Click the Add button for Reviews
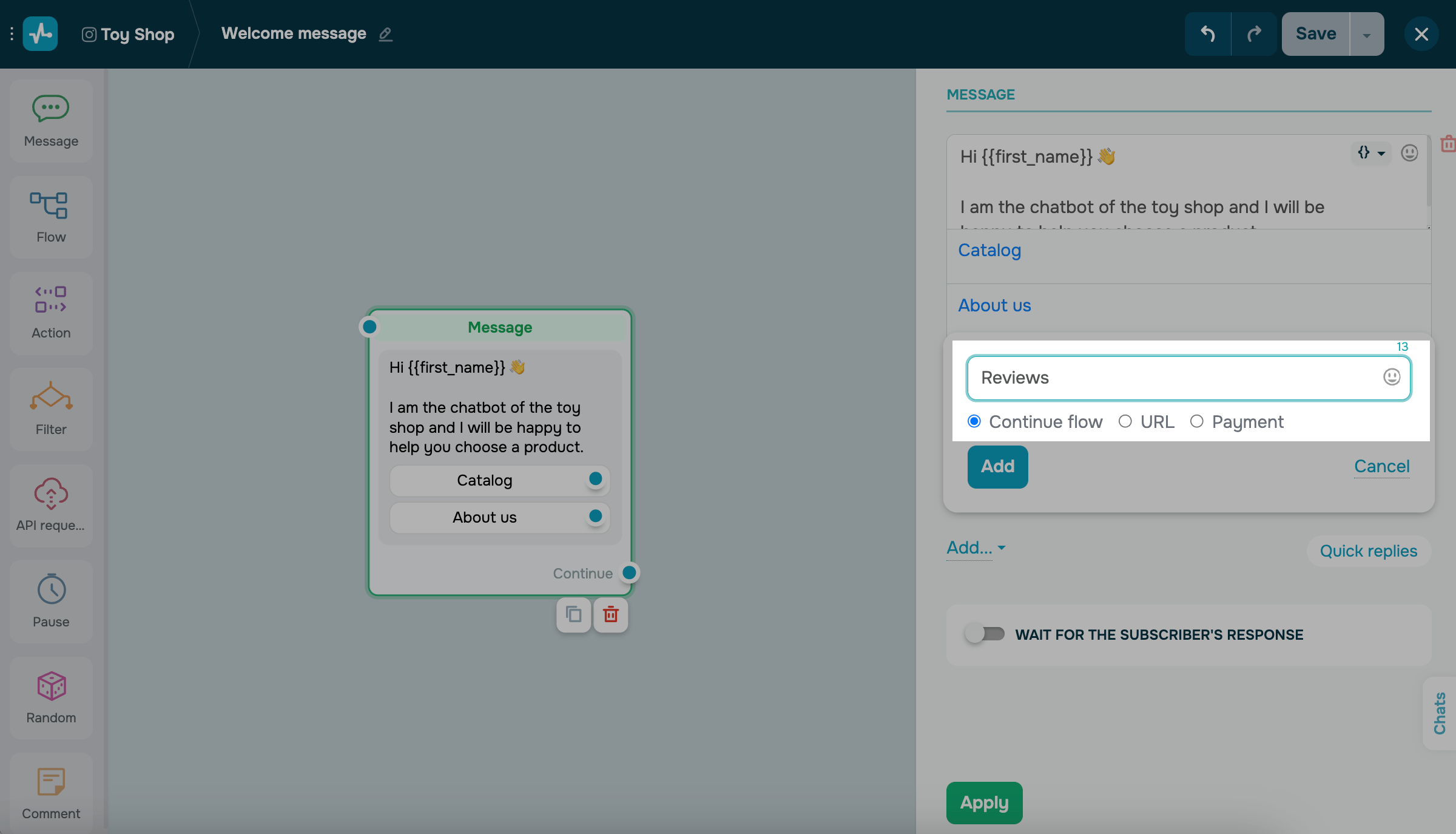Image resolution: width=1456 pixels, height=834 pixels. 997,466
